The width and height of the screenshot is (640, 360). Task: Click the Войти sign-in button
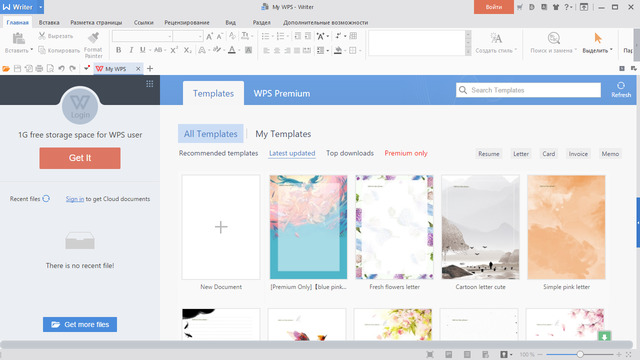tap(493, 7)
